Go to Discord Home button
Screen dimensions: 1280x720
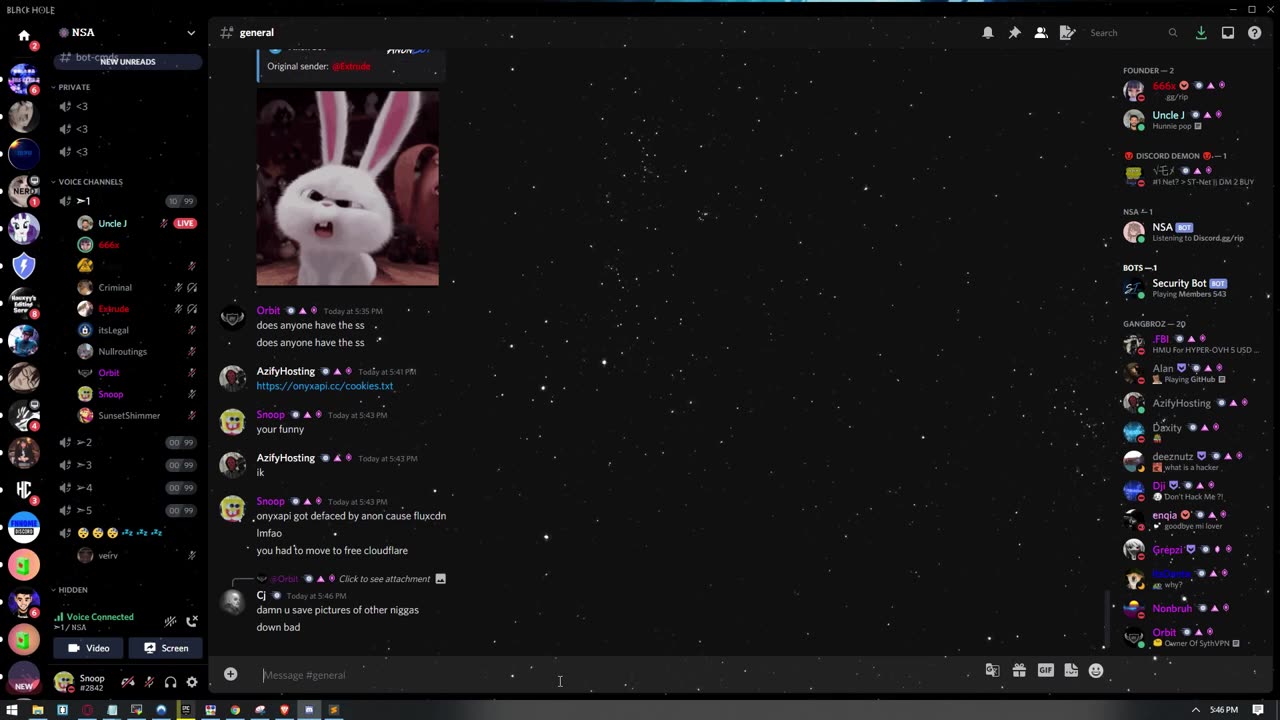pos(24,35)
